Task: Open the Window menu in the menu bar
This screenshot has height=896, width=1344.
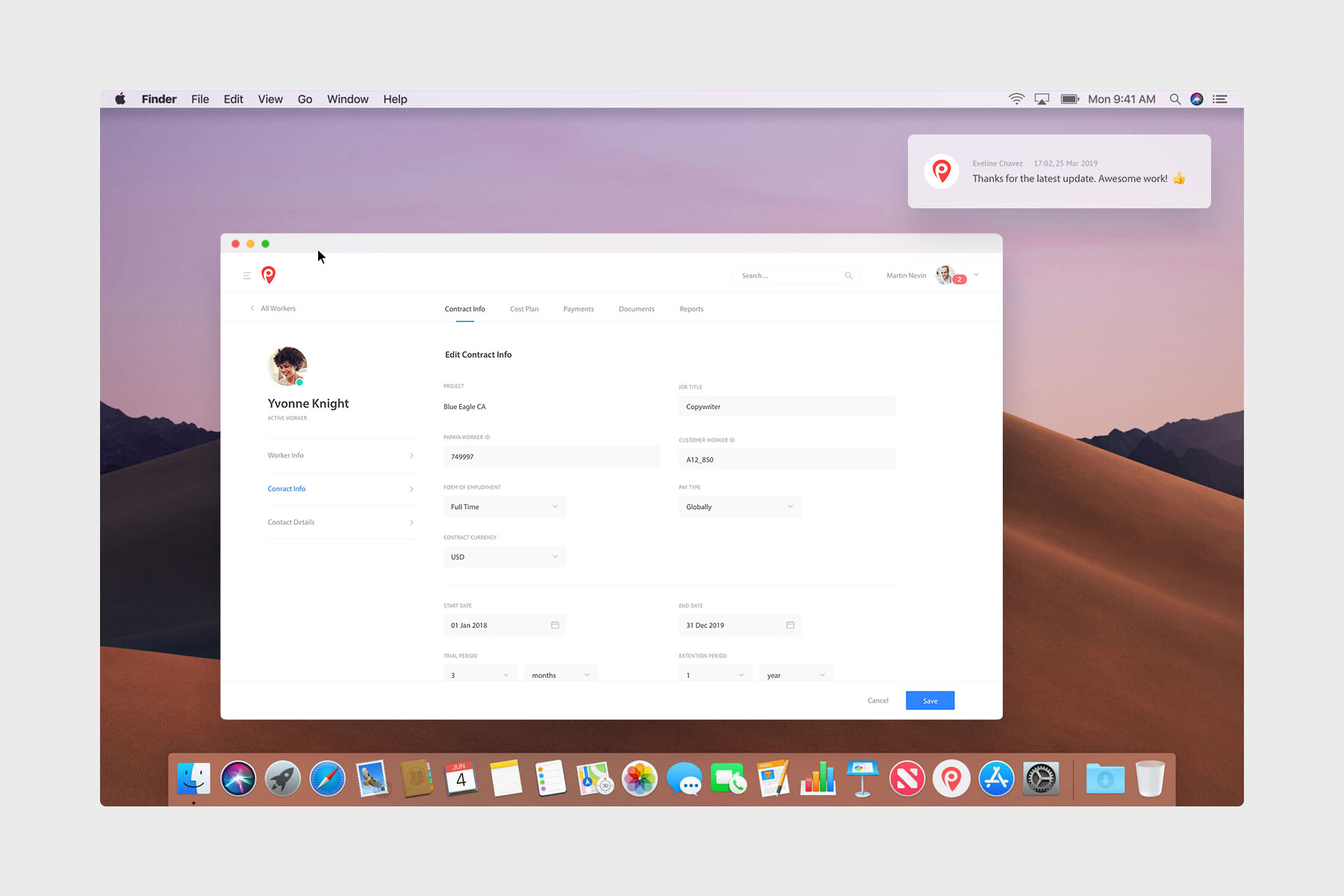Action: coord(347,99)
